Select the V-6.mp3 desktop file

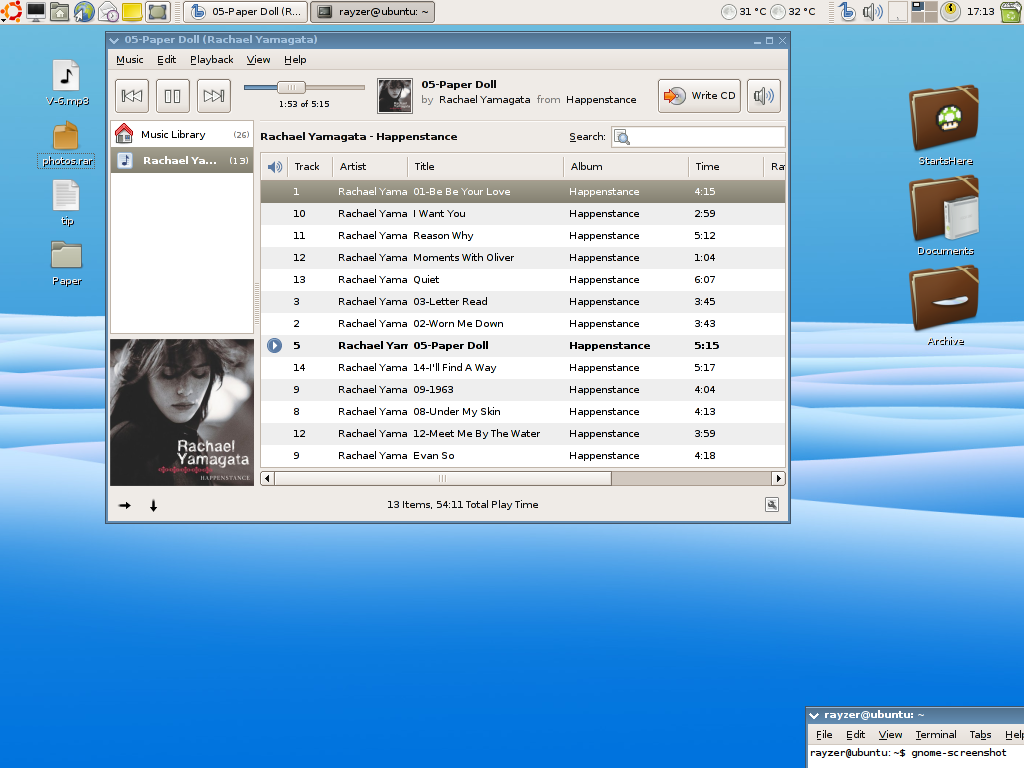click(67, 83)
